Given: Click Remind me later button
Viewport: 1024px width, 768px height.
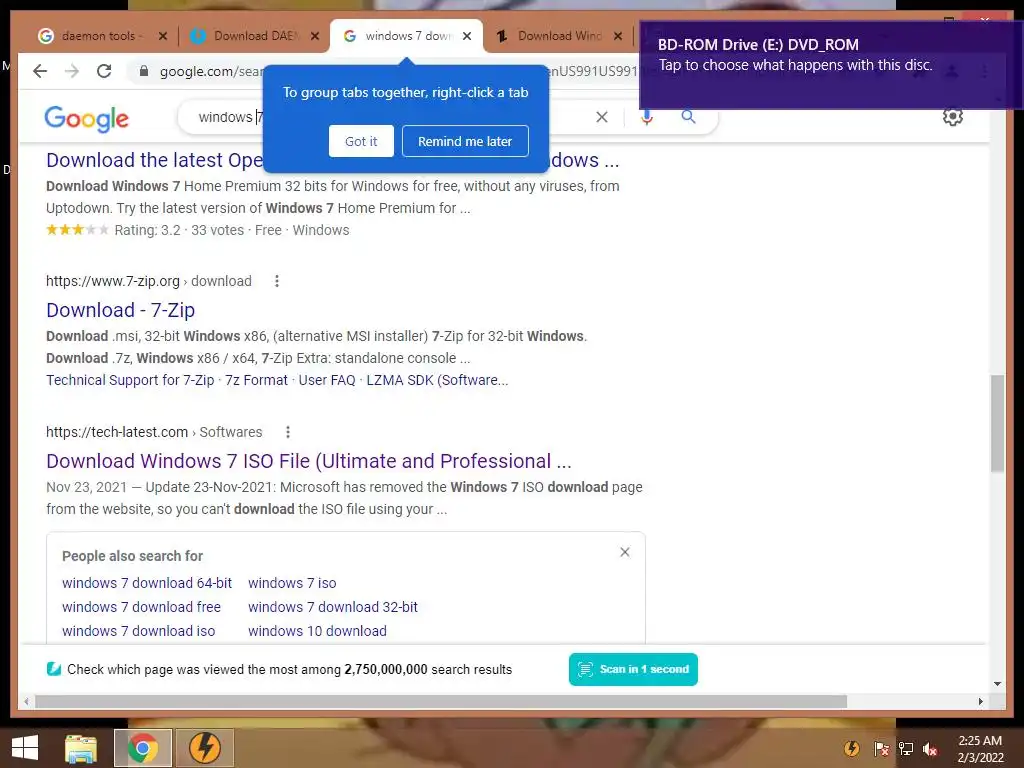Looking at the screenshot, I should point(465,141).
